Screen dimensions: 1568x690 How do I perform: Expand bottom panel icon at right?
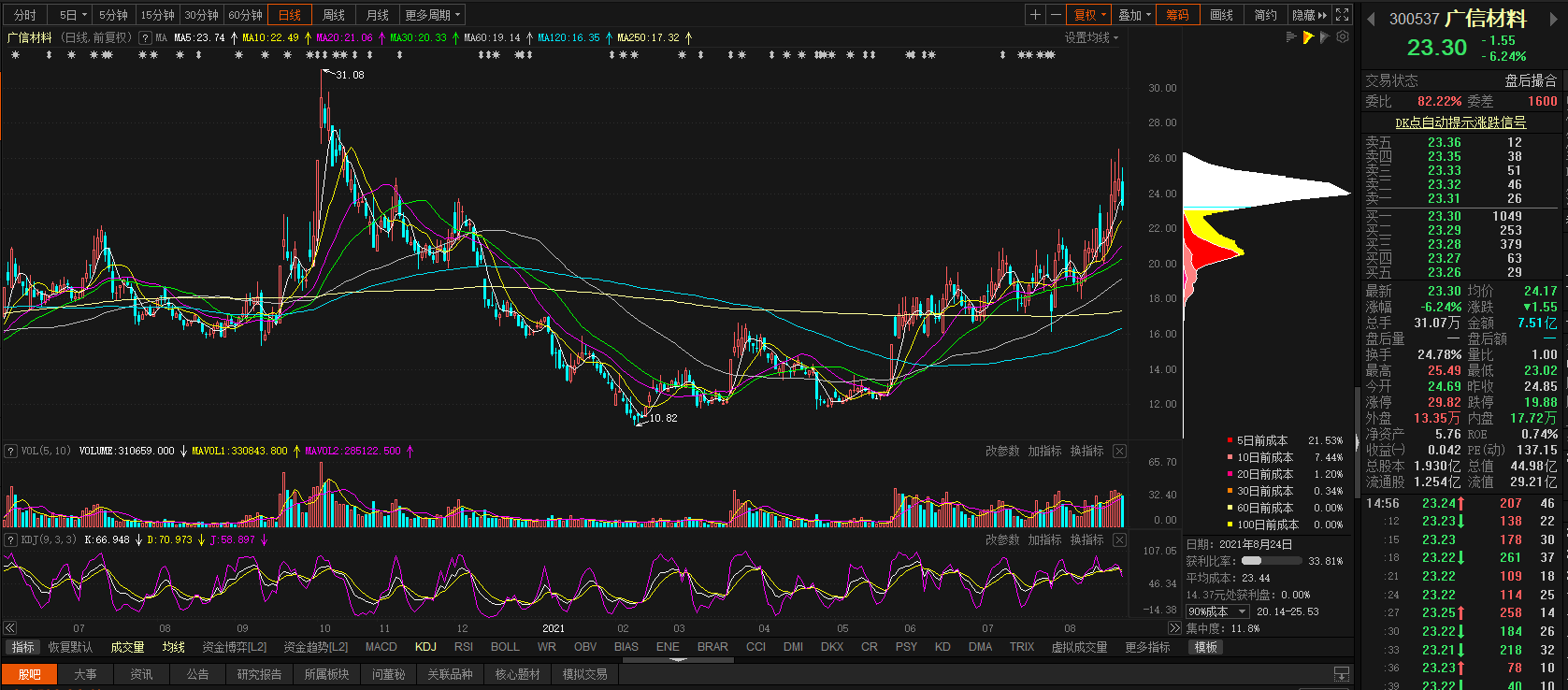(1342, 674)
